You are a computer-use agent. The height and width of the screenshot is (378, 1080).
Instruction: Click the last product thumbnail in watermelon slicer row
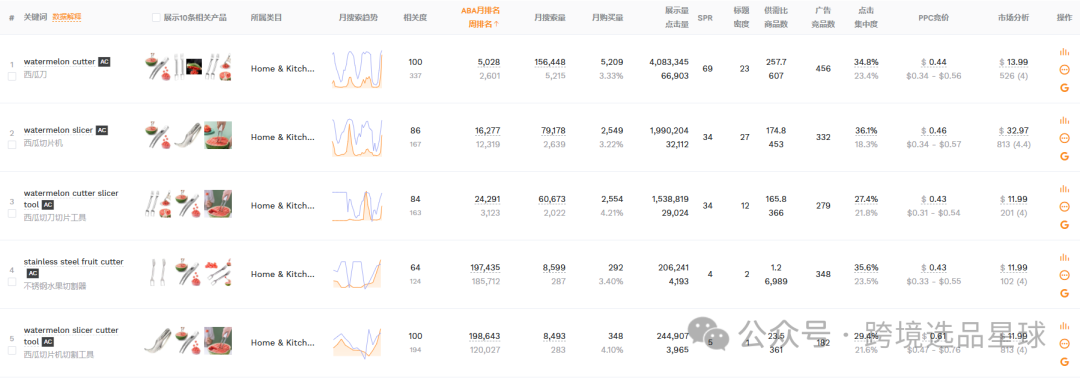tap(218, 135)
